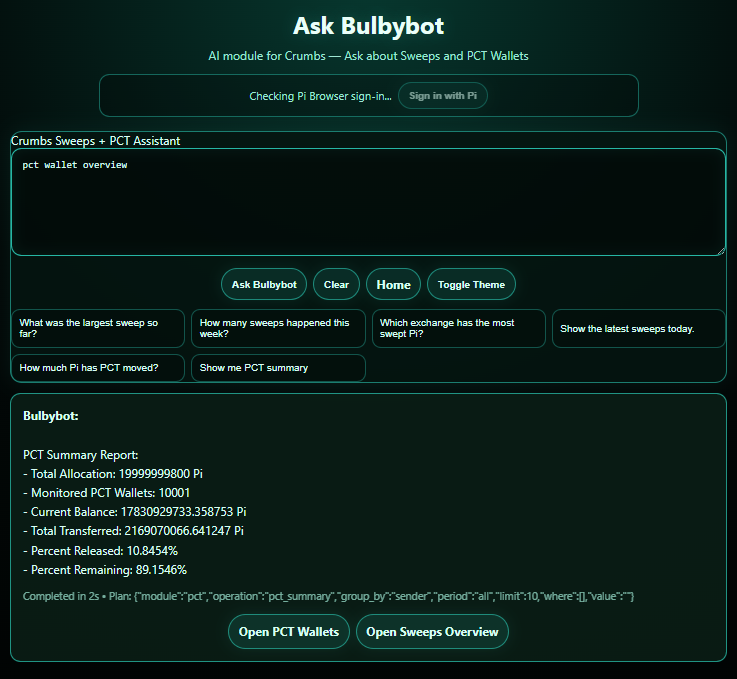The image size is (737, 679).
Task: Click 'PCT Summary Report:' line
Action: click(x=80, y=455)
